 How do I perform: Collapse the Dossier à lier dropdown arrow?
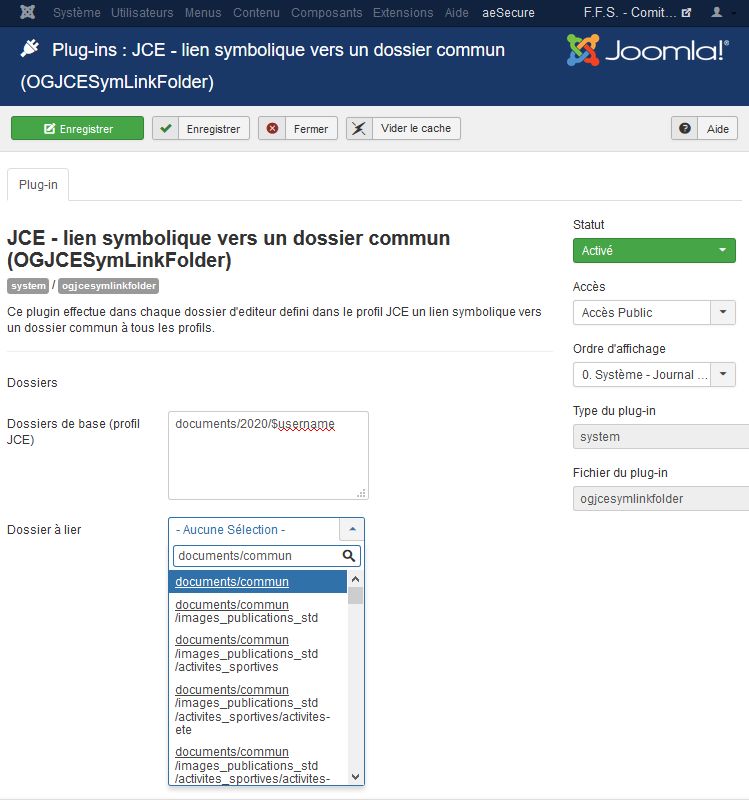click(352, 530)
